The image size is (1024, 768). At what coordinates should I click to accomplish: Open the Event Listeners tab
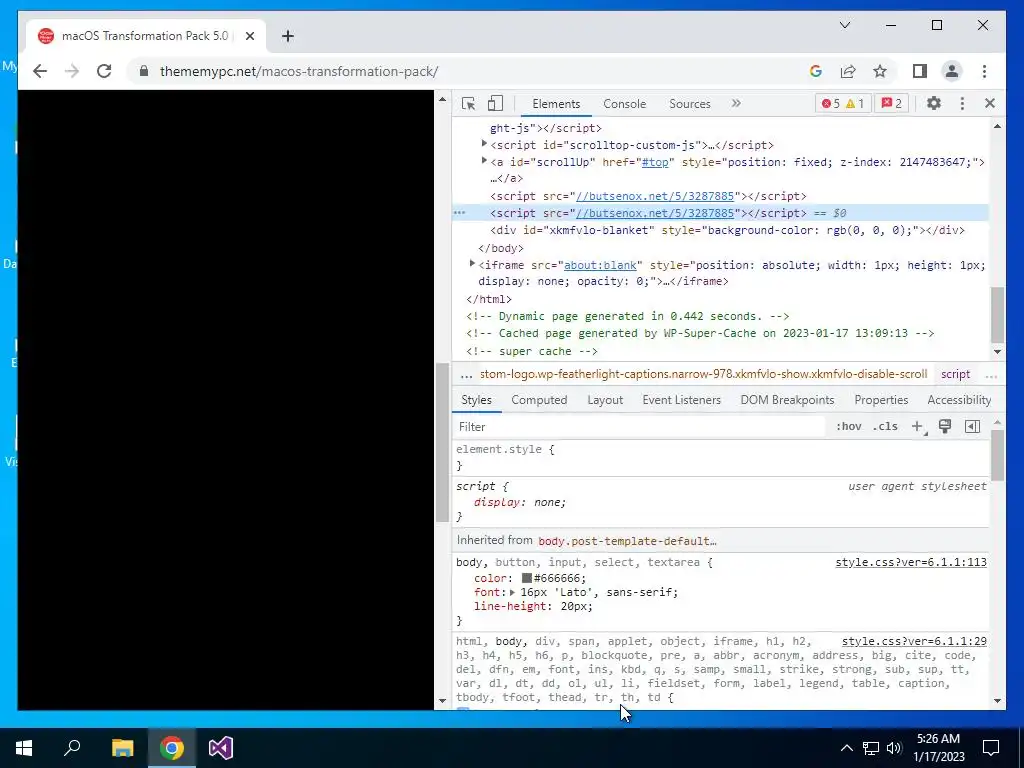tap(681, 400)
